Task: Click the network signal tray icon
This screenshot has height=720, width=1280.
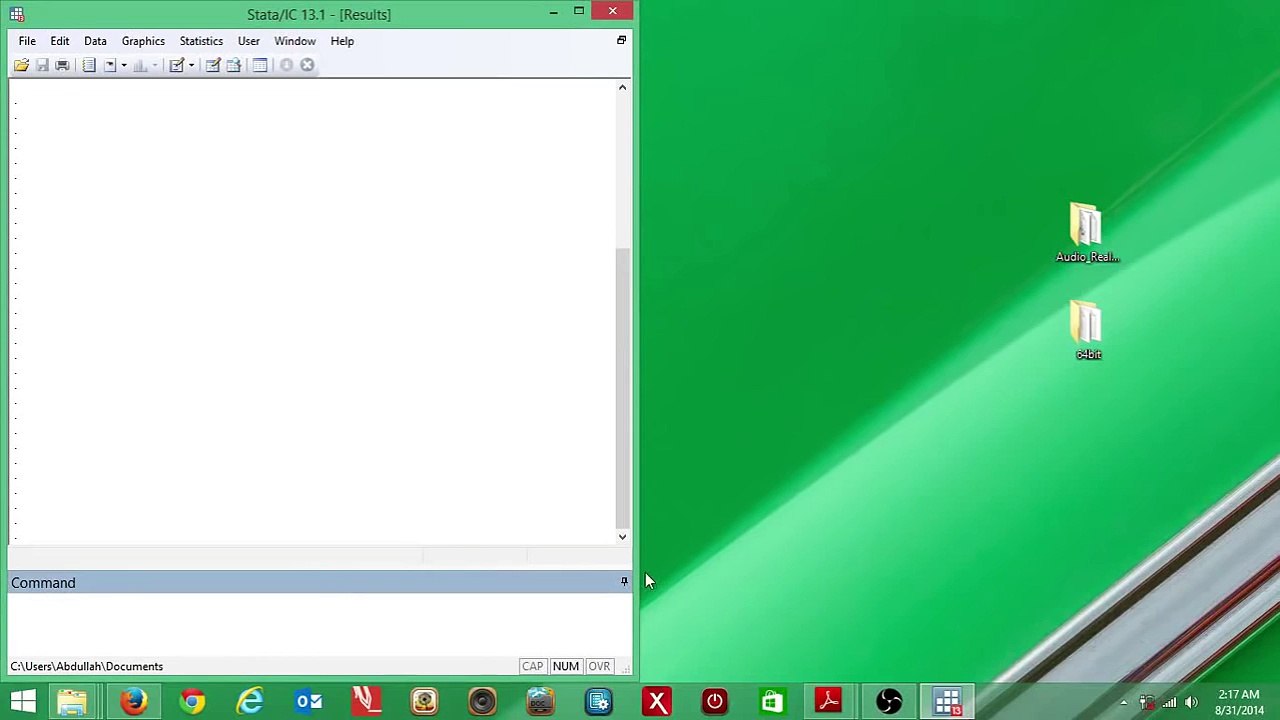Action: tap(1169, 702)
